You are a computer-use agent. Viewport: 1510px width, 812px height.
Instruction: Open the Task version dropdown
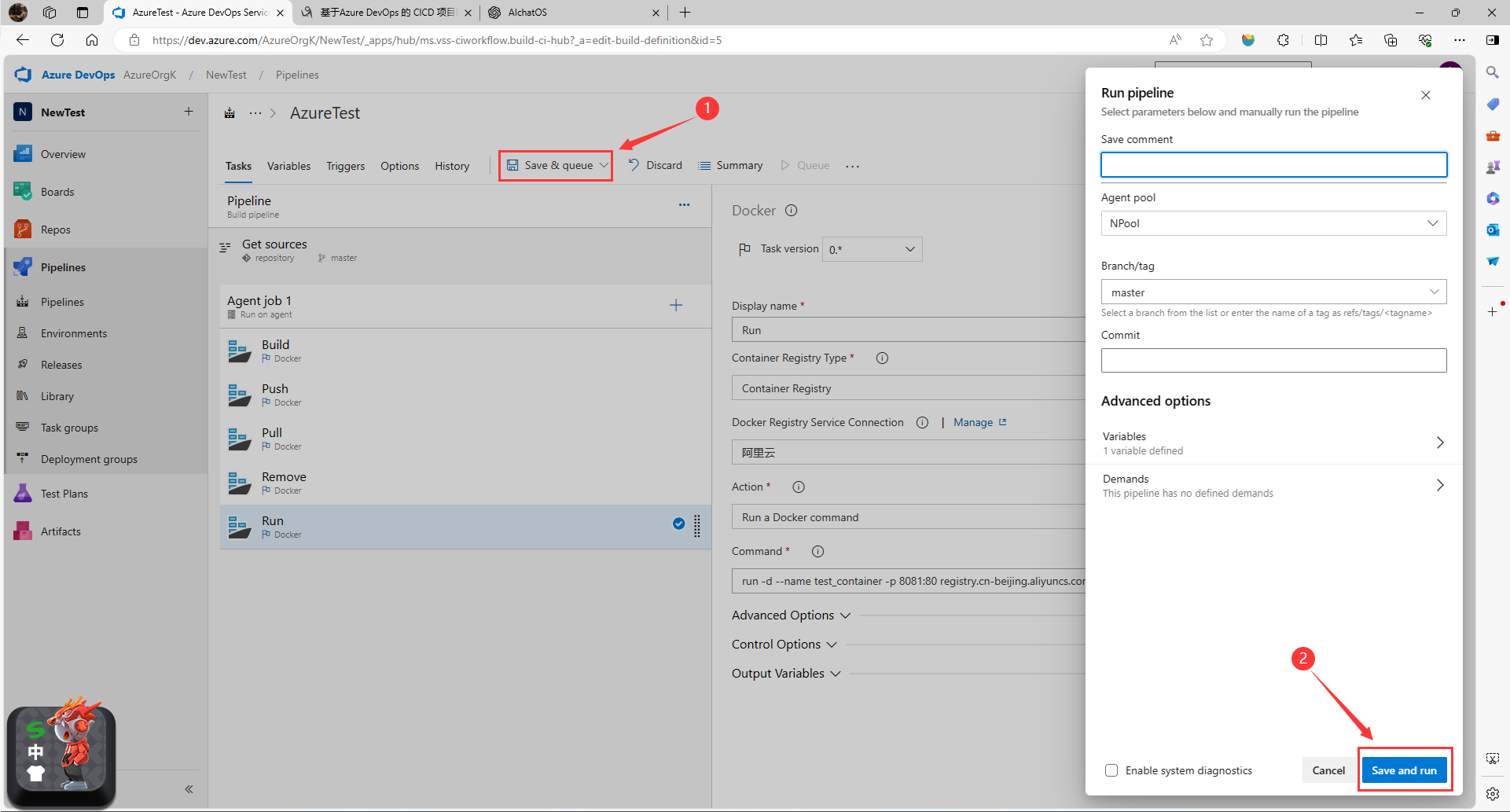tap(872, 249)
